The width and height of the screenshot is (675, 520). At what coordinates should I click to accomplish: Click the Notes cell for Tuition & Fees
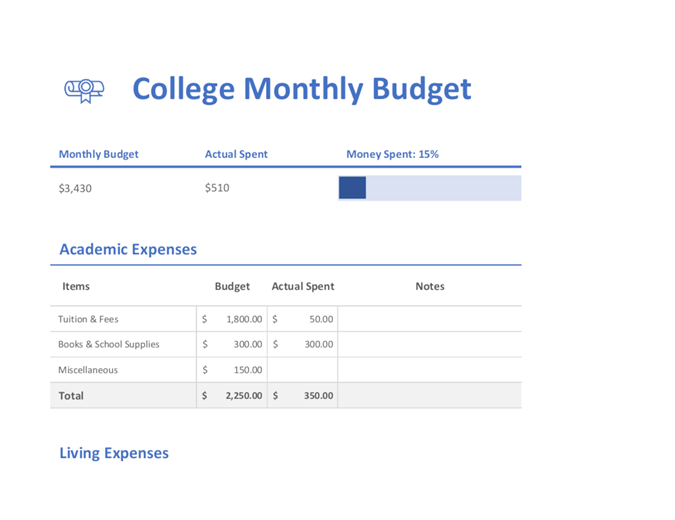click(429, 319)
